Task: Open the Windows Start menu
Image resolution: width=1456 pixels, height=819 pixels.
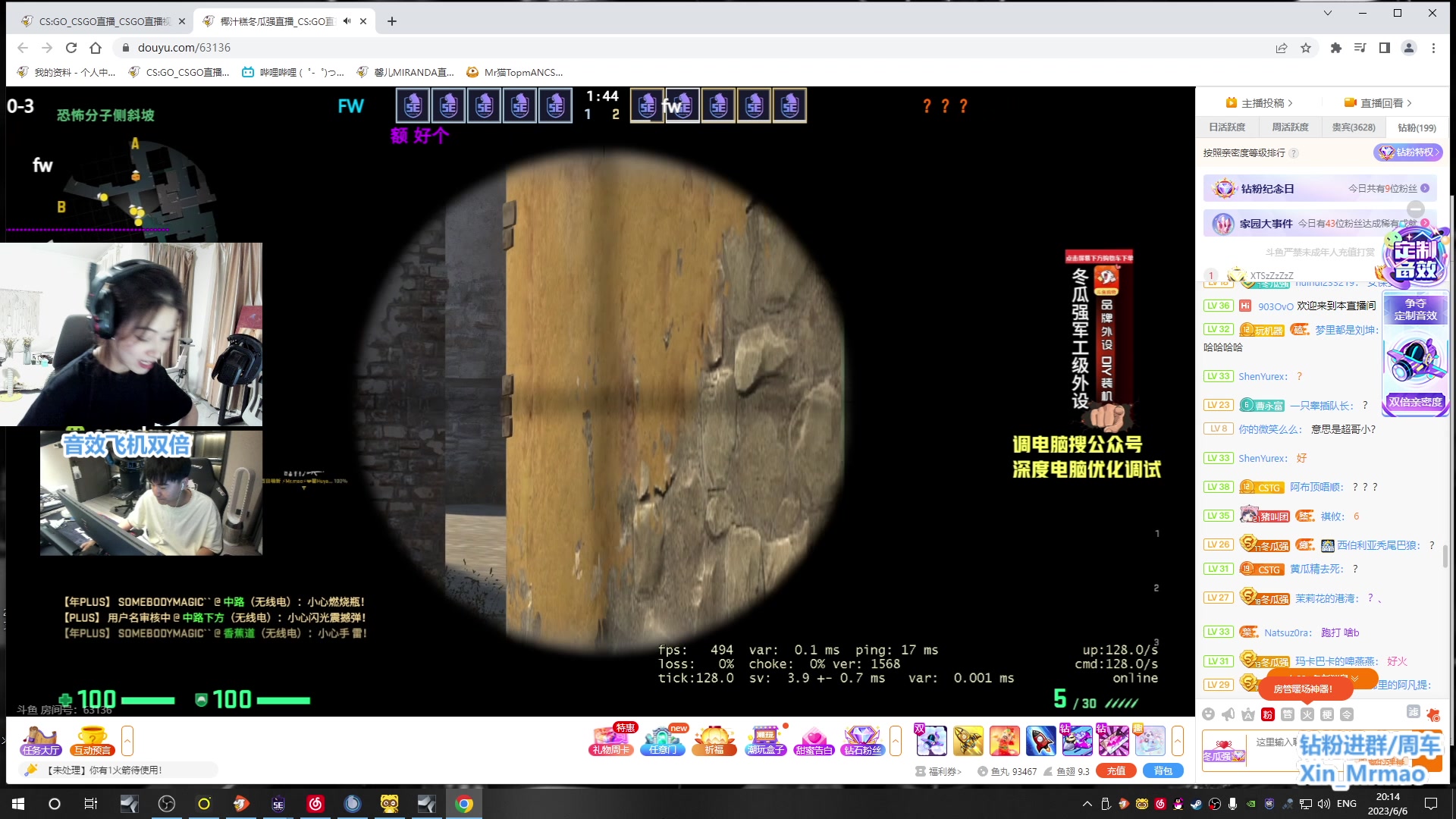Action: point(18,804)
